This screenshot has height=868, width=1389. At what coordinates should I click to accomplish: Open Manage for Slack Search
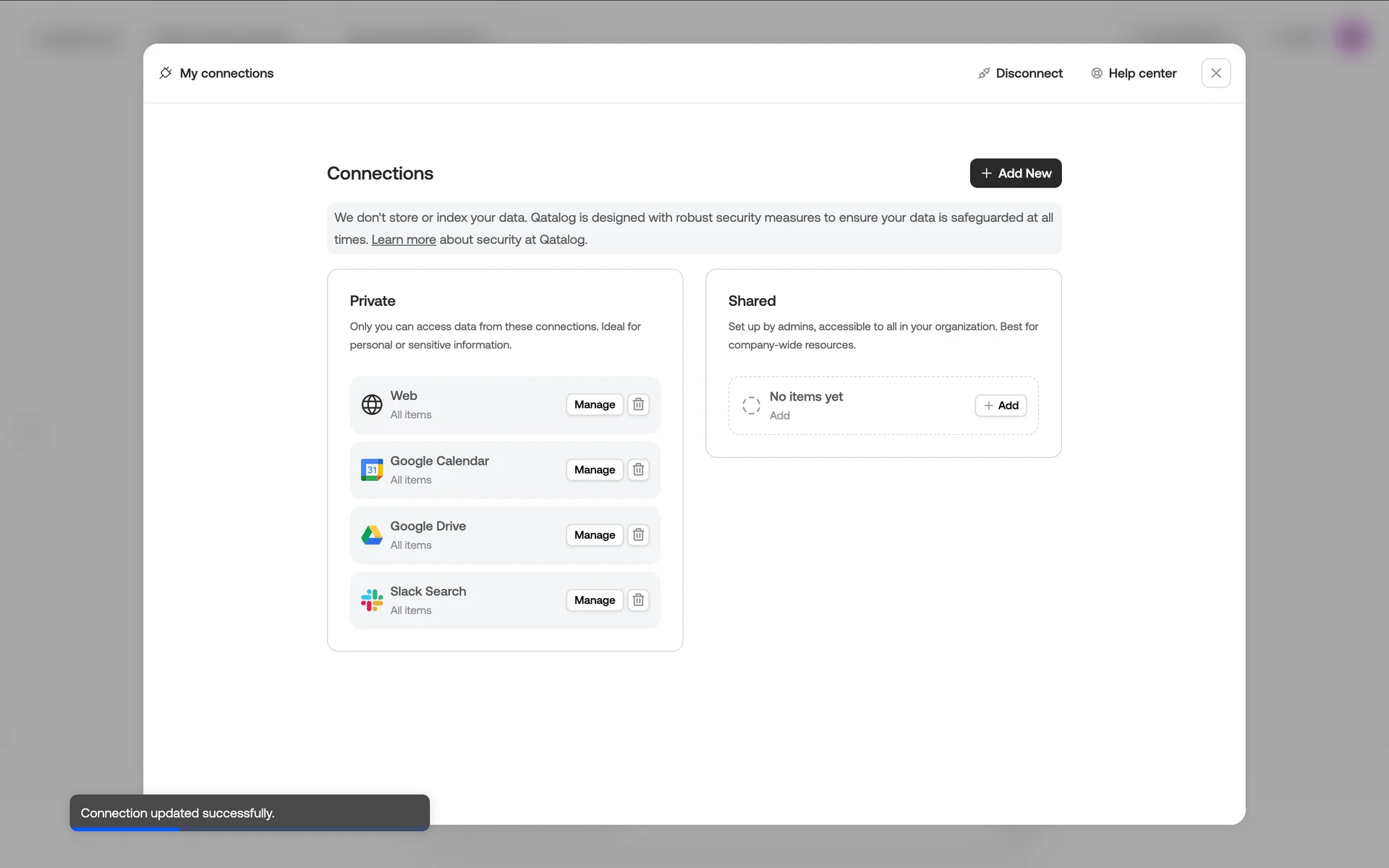pyautogui.click(x=594, y=600)
